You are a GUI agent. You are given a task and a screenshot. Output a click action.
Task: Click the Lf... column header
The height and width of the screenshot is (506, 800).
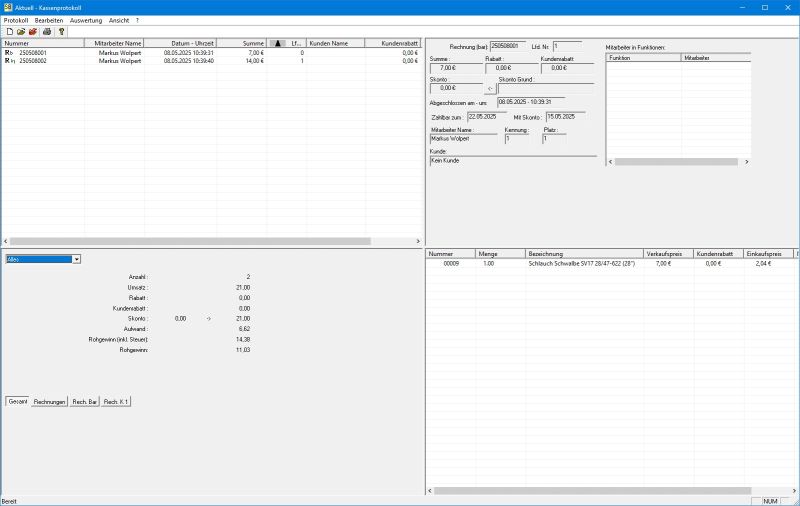click(x=297, y=43)
